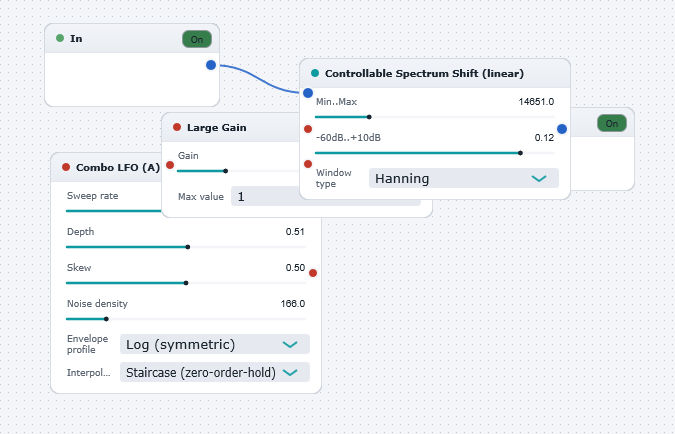Click the blue input port of Controllable Spectrum Shift
The width and height of the screenshot is (675, 434).
pyautogui.click(x=308, y=93)
